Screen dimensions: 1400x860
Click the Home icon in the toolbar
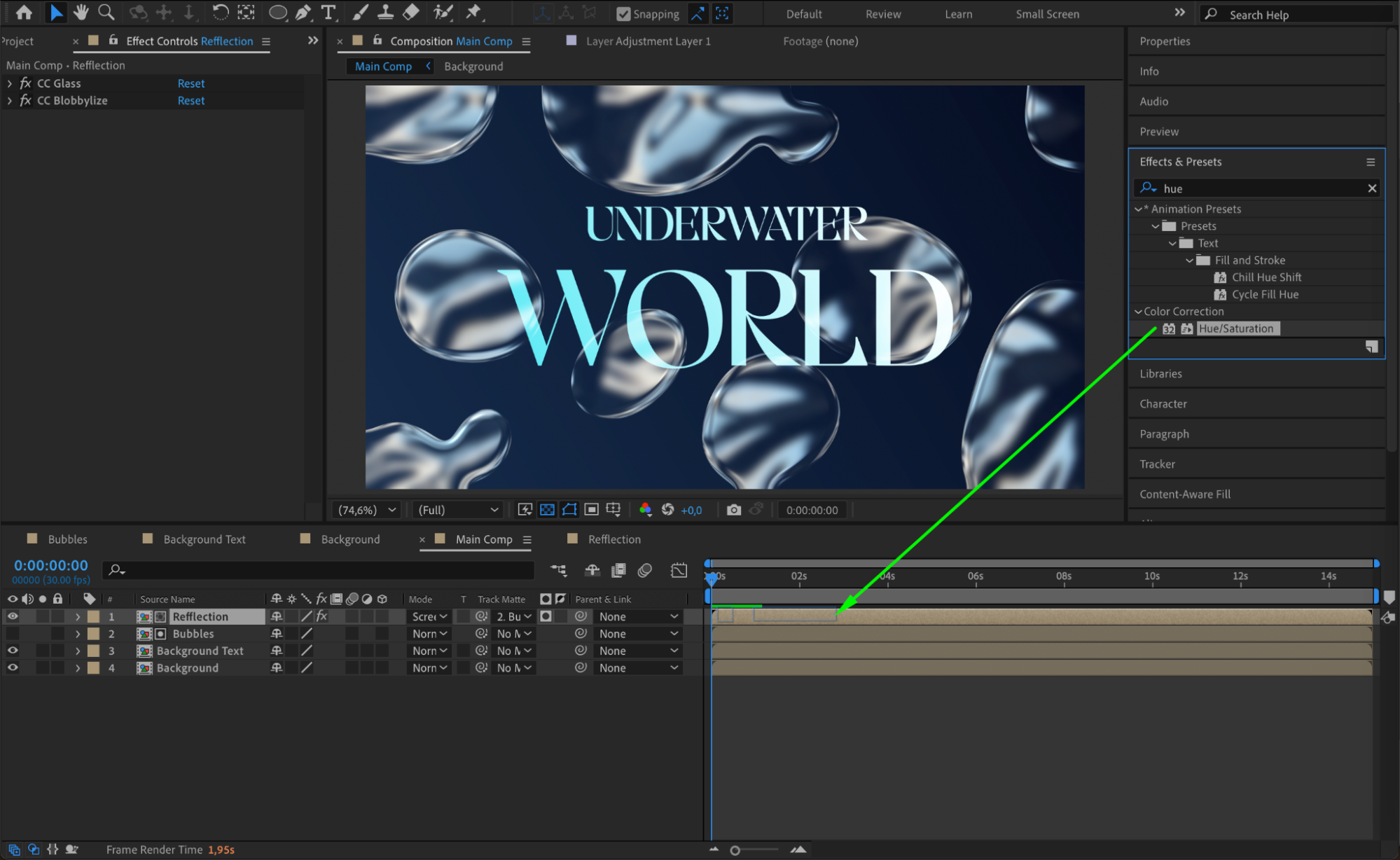(24, 12)
